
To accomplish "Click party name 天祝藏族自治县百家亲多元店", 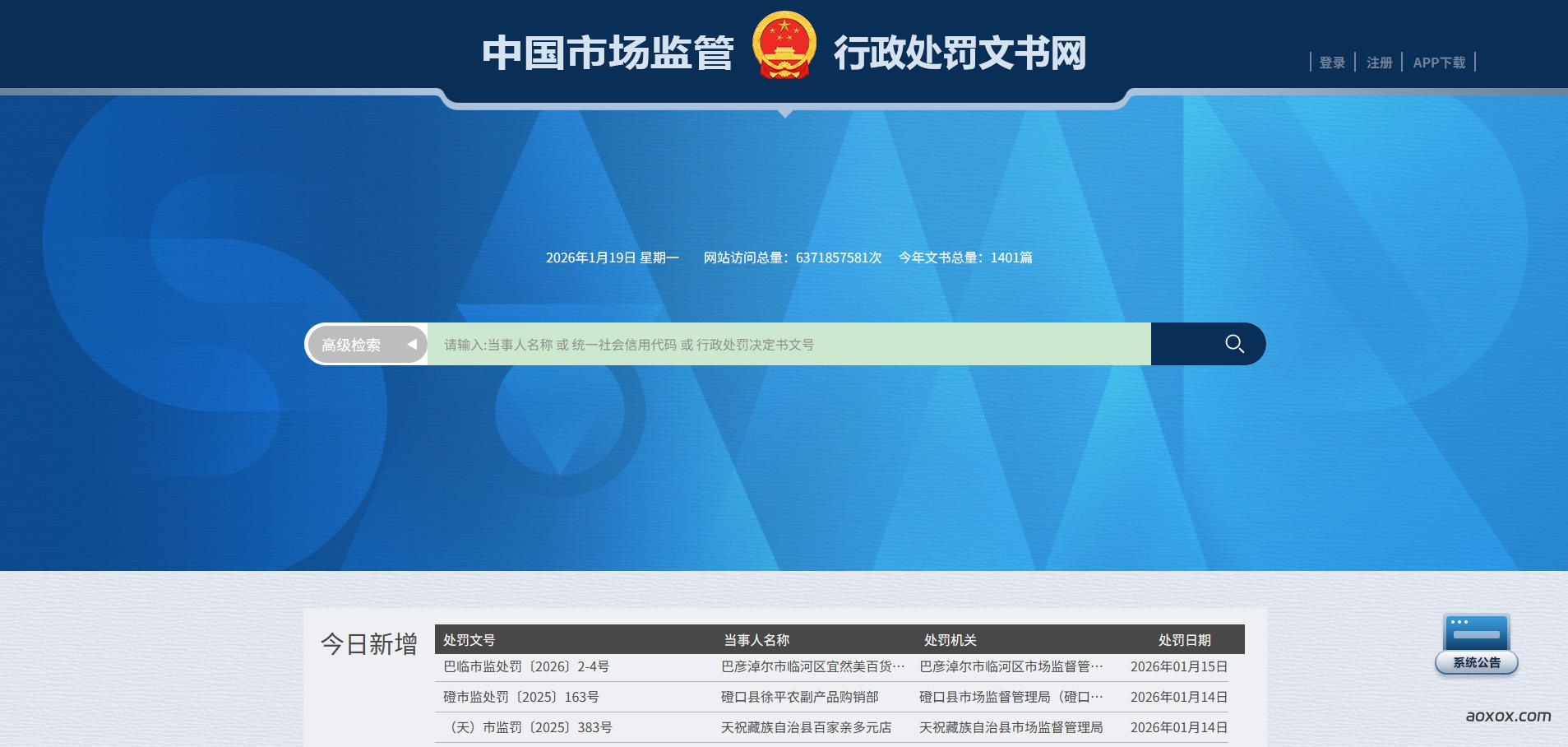I will (807, 727).
